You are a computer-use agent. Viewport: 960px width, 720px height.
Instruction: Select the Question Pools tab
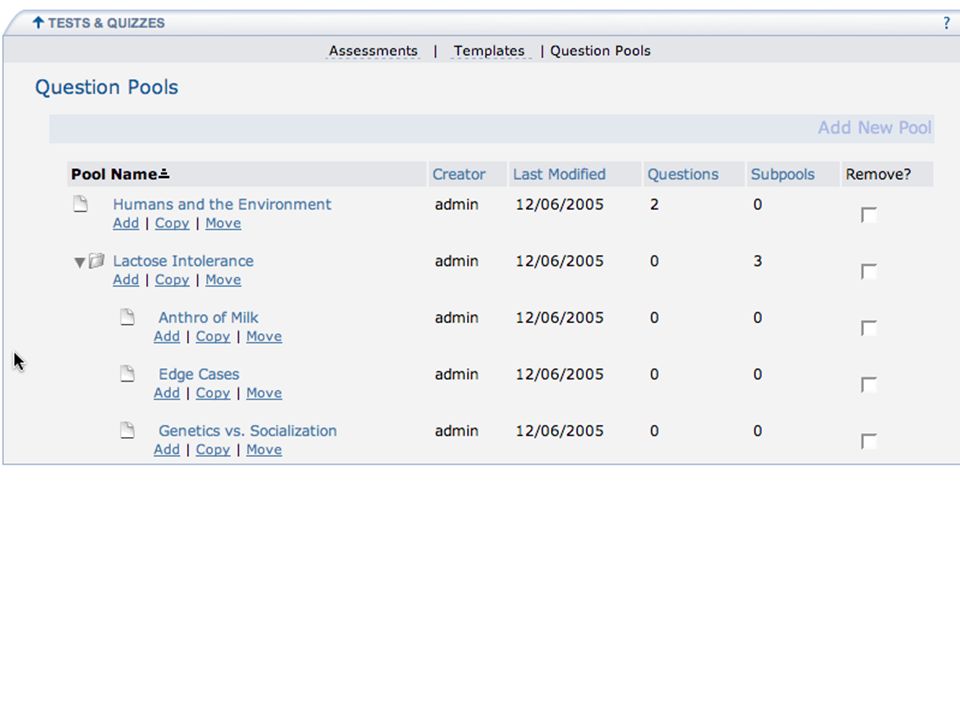point(600,51)
